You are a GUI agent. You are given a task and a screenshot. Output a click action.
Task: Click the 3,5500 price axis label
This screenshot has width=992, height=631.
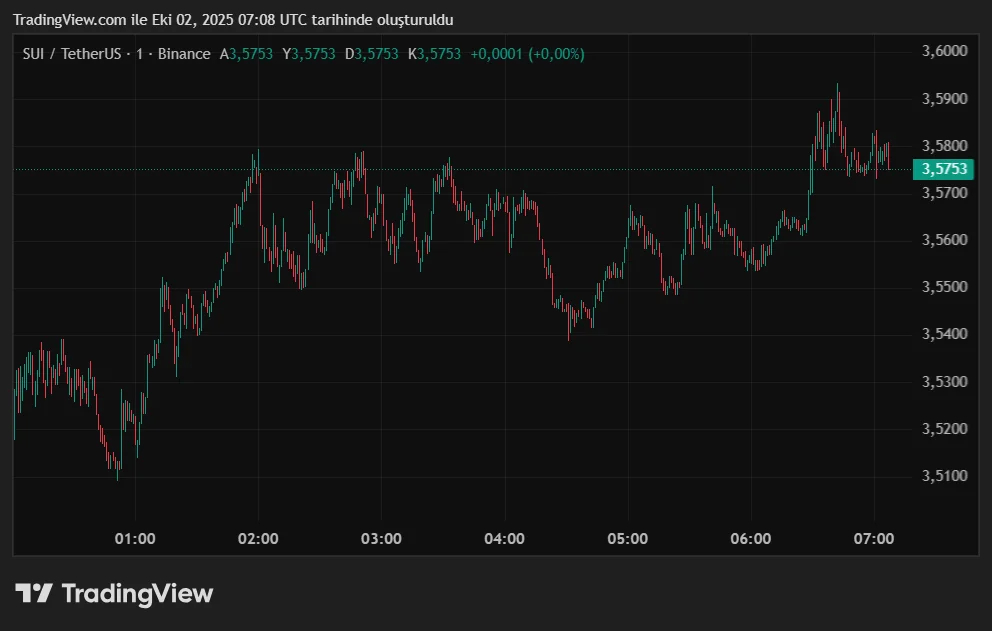(944, 287)
